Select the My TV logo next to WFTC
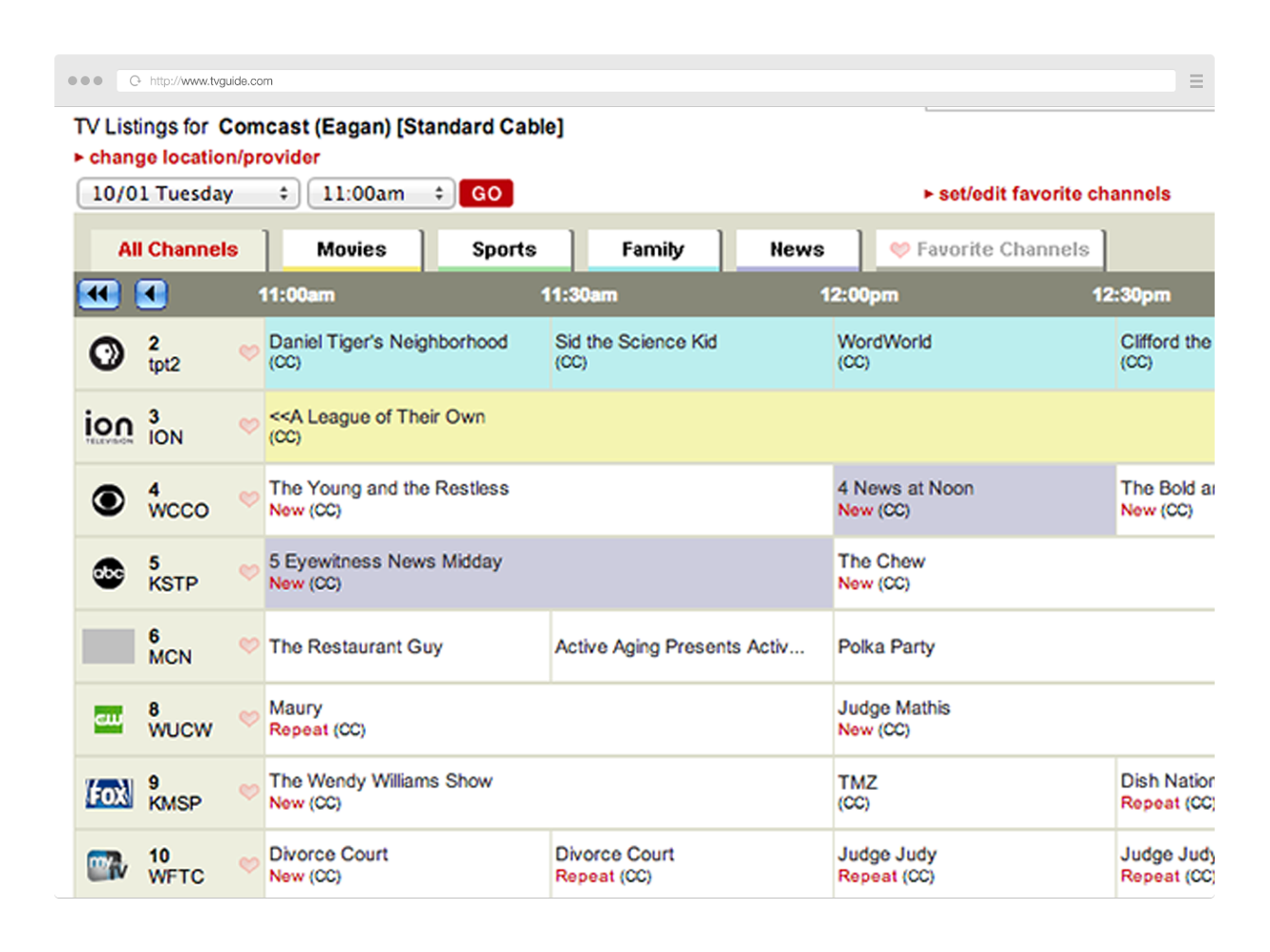This screenshot has width=1270, height=952. 107,866
